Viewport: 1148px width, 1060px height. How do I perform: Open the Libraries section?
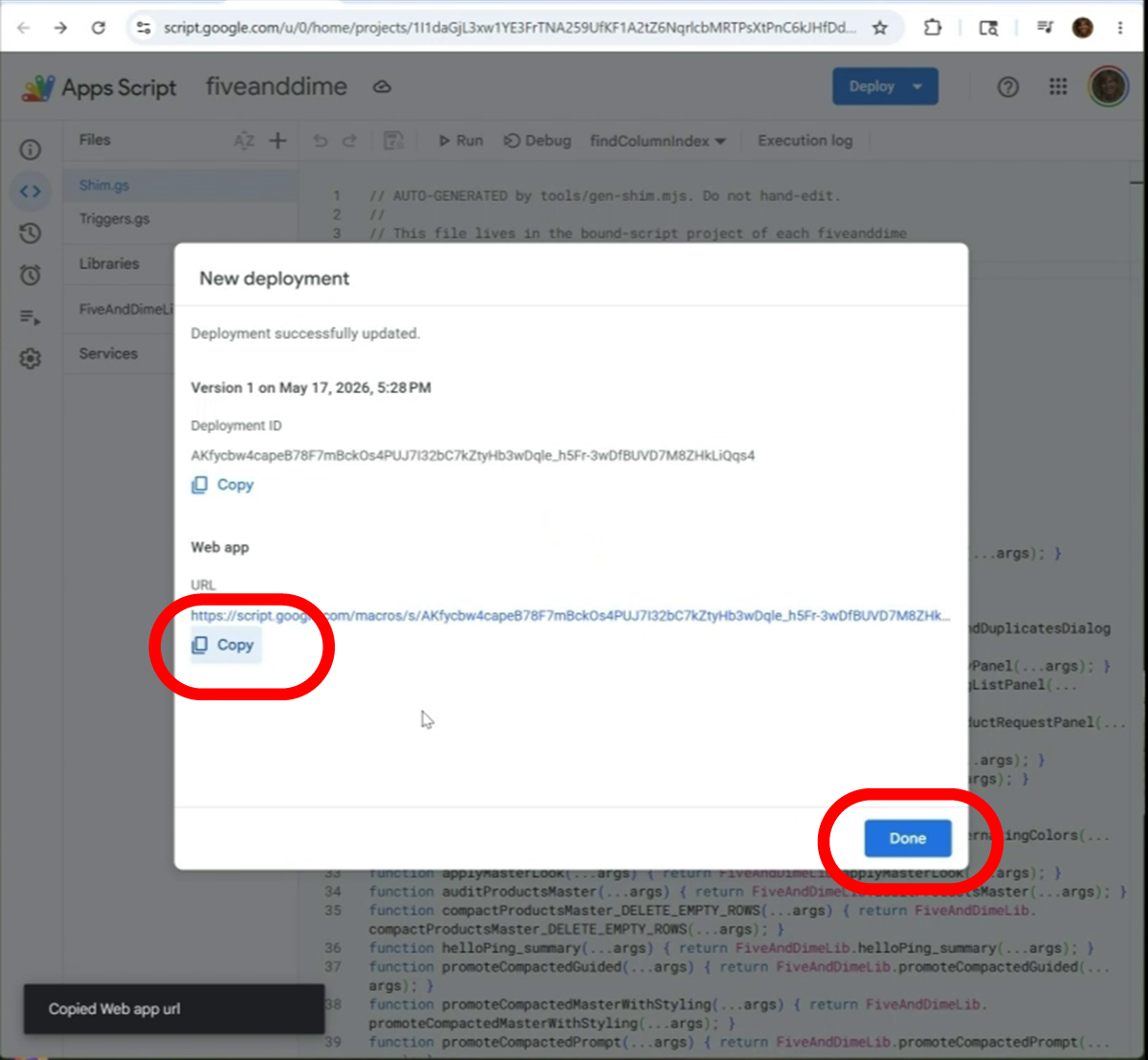(109, 263)
